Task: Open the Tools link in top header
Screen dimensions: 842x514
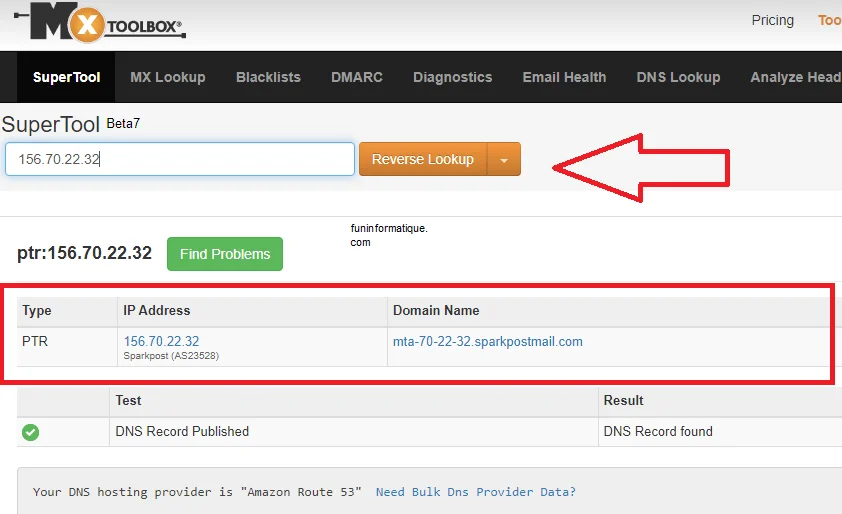Action: coord(830,20)
